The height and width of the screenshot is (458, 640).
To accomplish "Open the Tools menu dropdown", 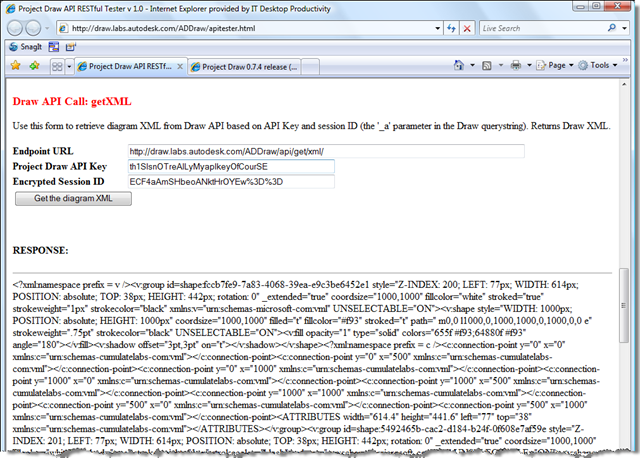I will click(600, 66).
